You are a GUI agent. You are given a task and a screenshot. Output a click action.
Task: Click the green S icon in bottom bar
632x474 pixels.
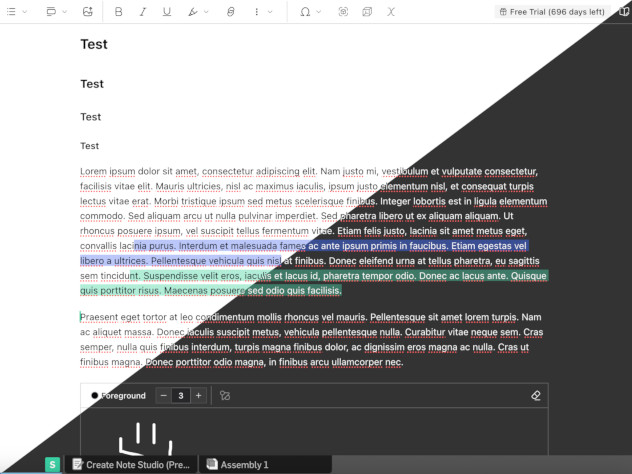click(52, 465)
